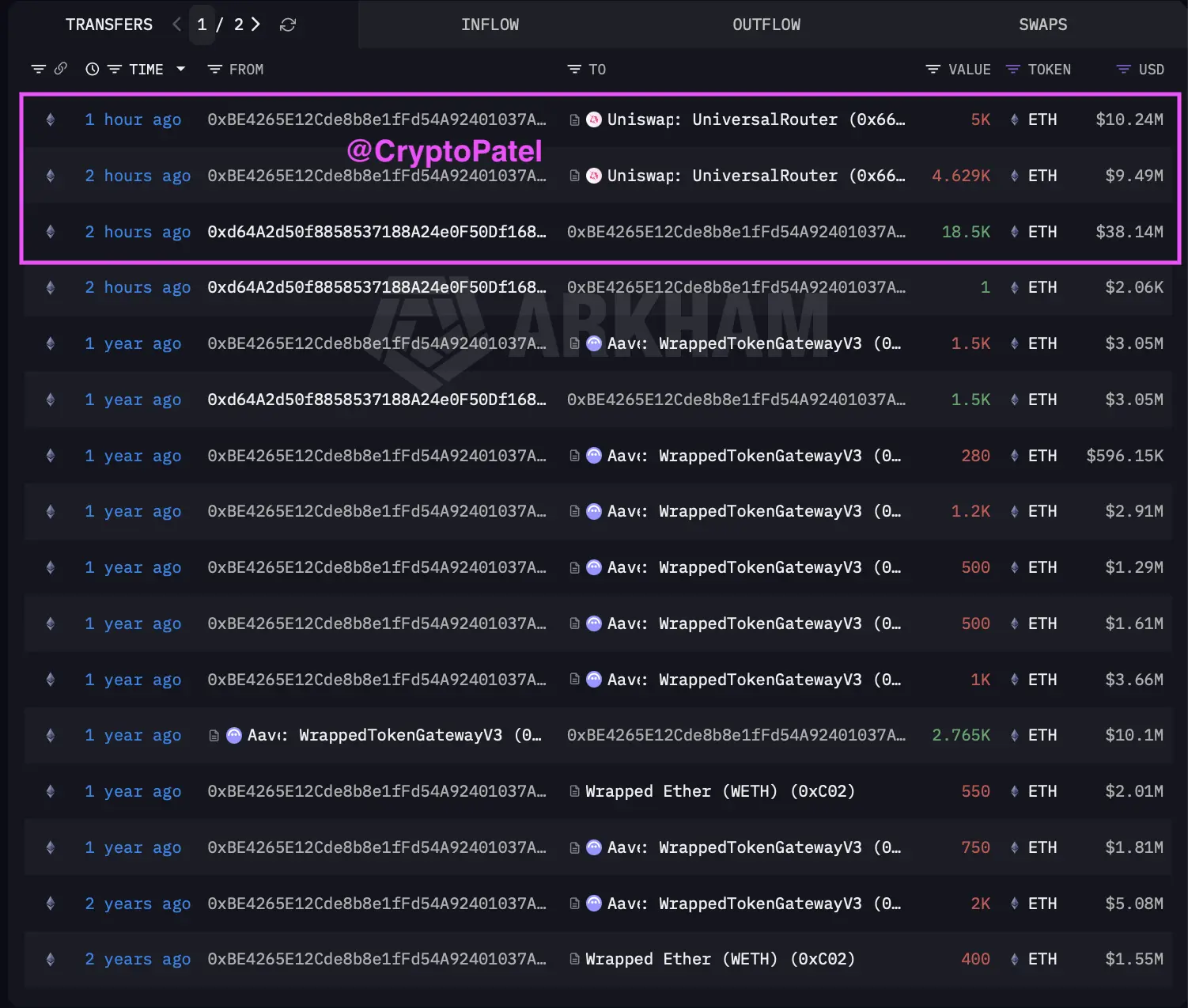
Task: Click Uniswap UniversalRouter in the 4.629K ETH row
Action: (x=756, y=176)
